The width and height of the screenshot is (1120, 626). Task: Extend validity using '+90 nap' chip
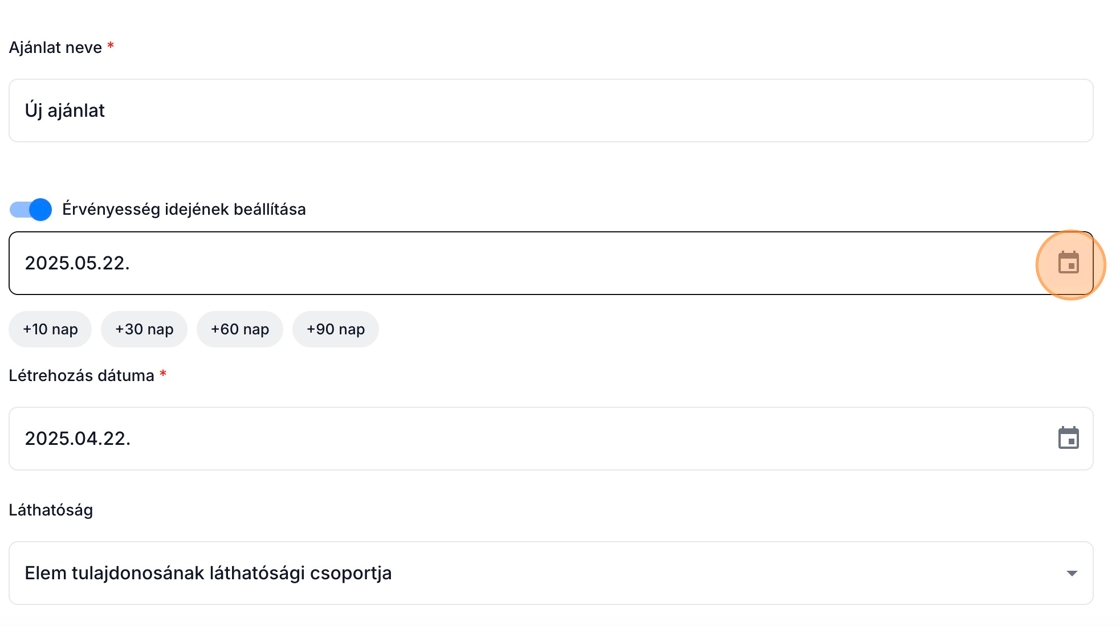[335, 329]
